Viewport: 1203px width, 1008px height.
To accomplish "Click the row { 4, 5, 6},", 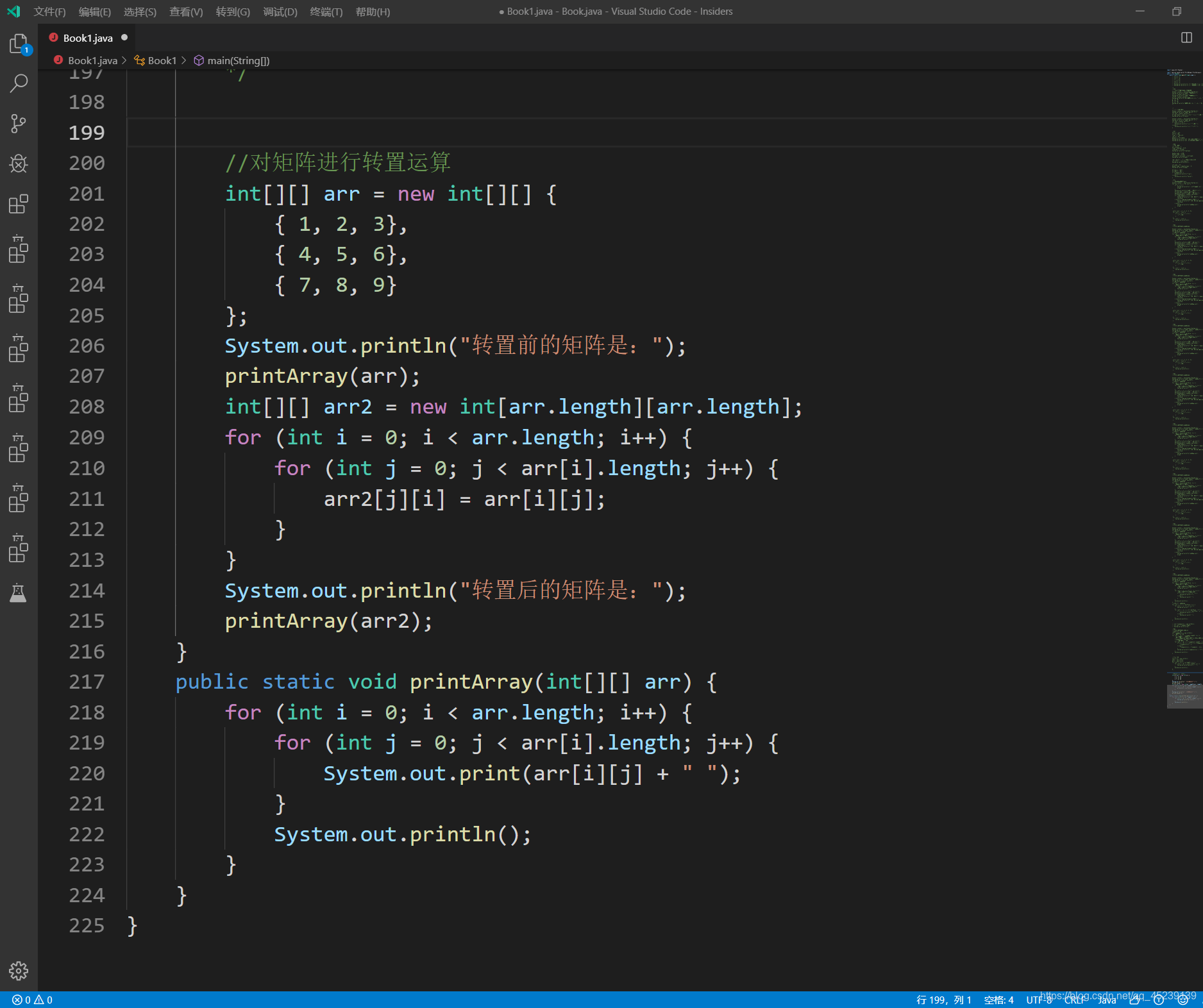I will (341, 255).
